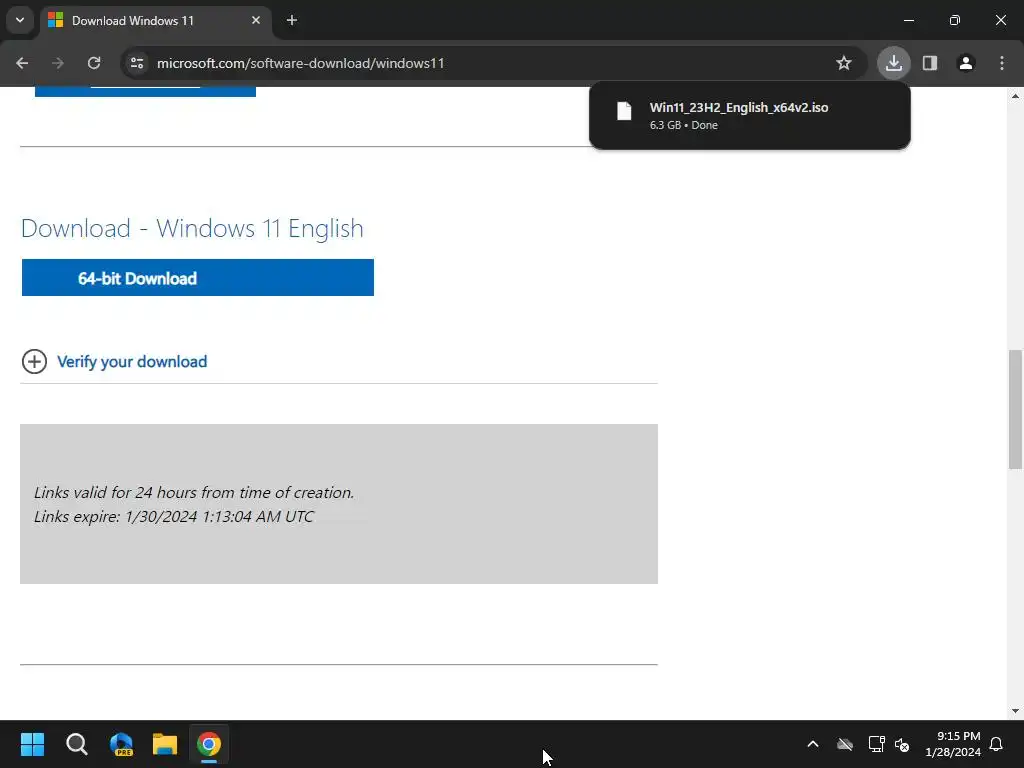The image size is (1024, 768).
Task: Click the Download - Windows 11 English heading
Action: coord(192,229)
